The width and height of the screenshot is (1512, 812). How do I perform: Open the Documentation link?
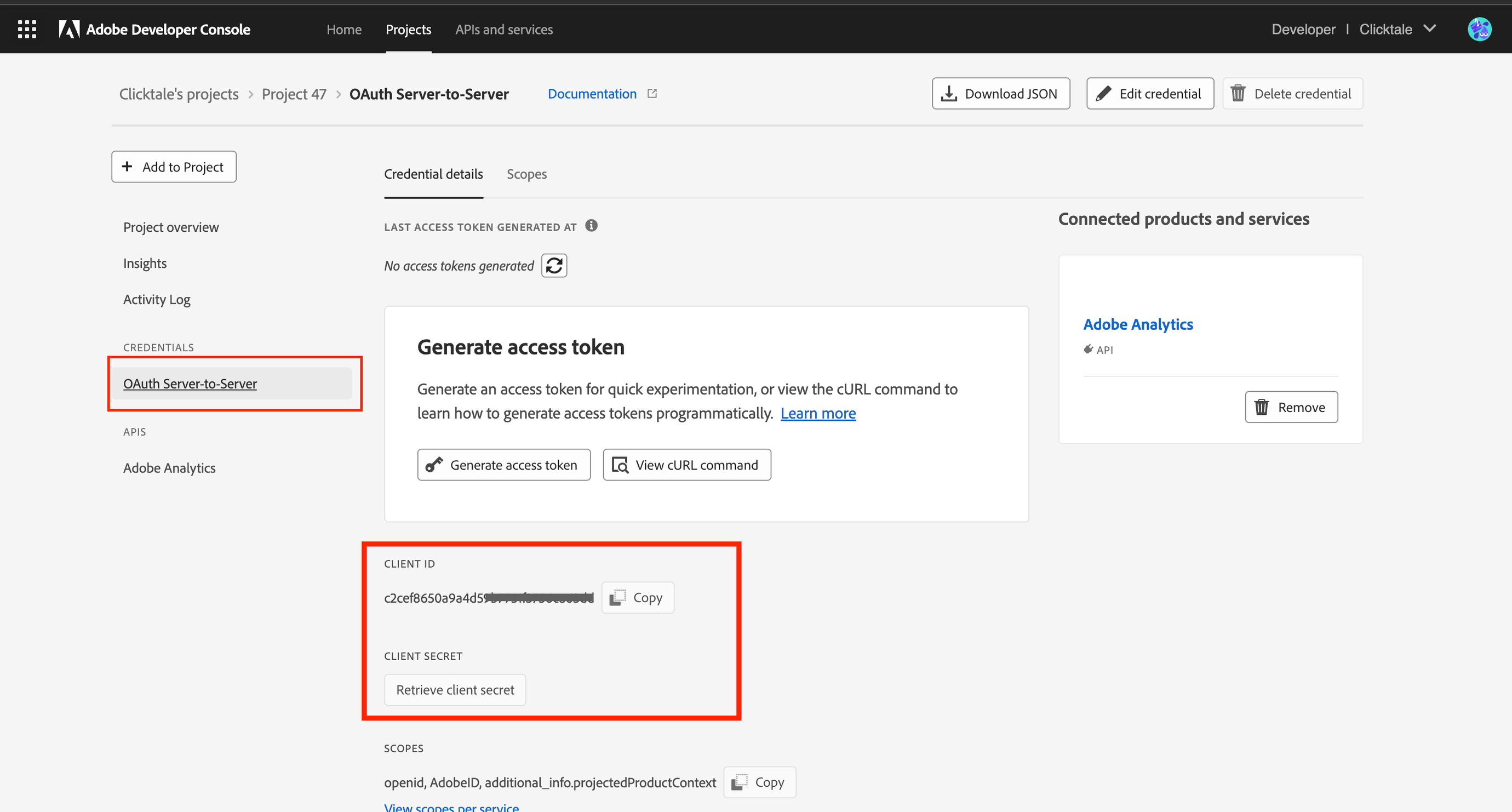(x=592, y=93)
